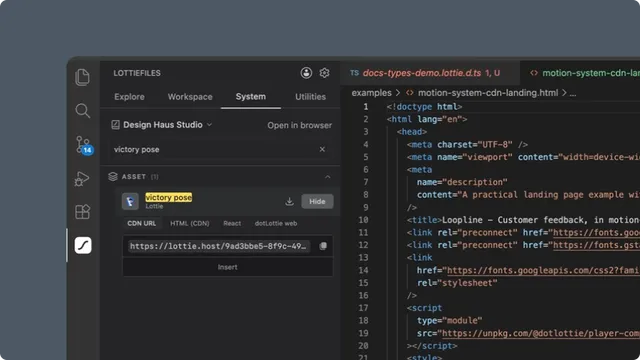640x360 pixels.
Task: Click the Insert button
Action: [x=228, y=267]
